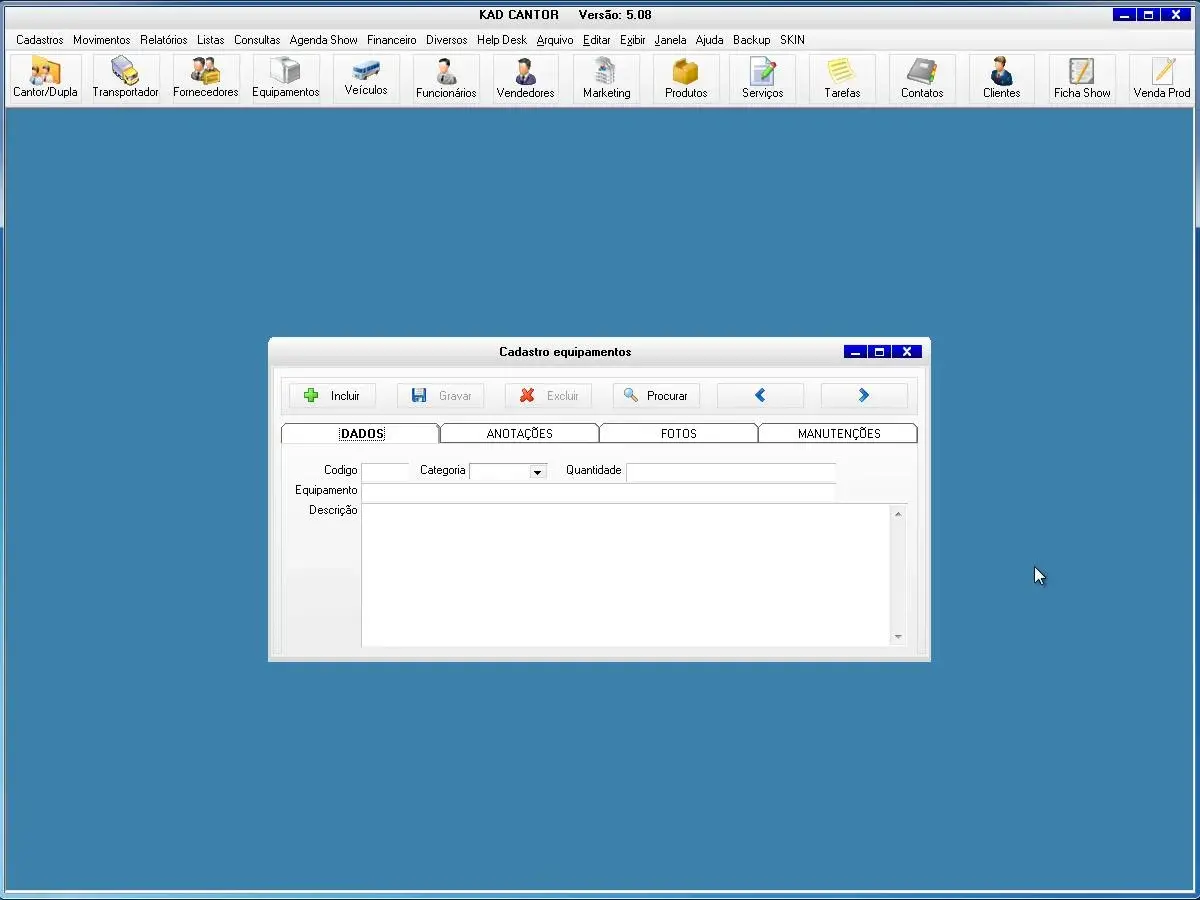The image size is (1200, 900).
Task: Open the Relatórios menu
Action: [x=163, y=40]
